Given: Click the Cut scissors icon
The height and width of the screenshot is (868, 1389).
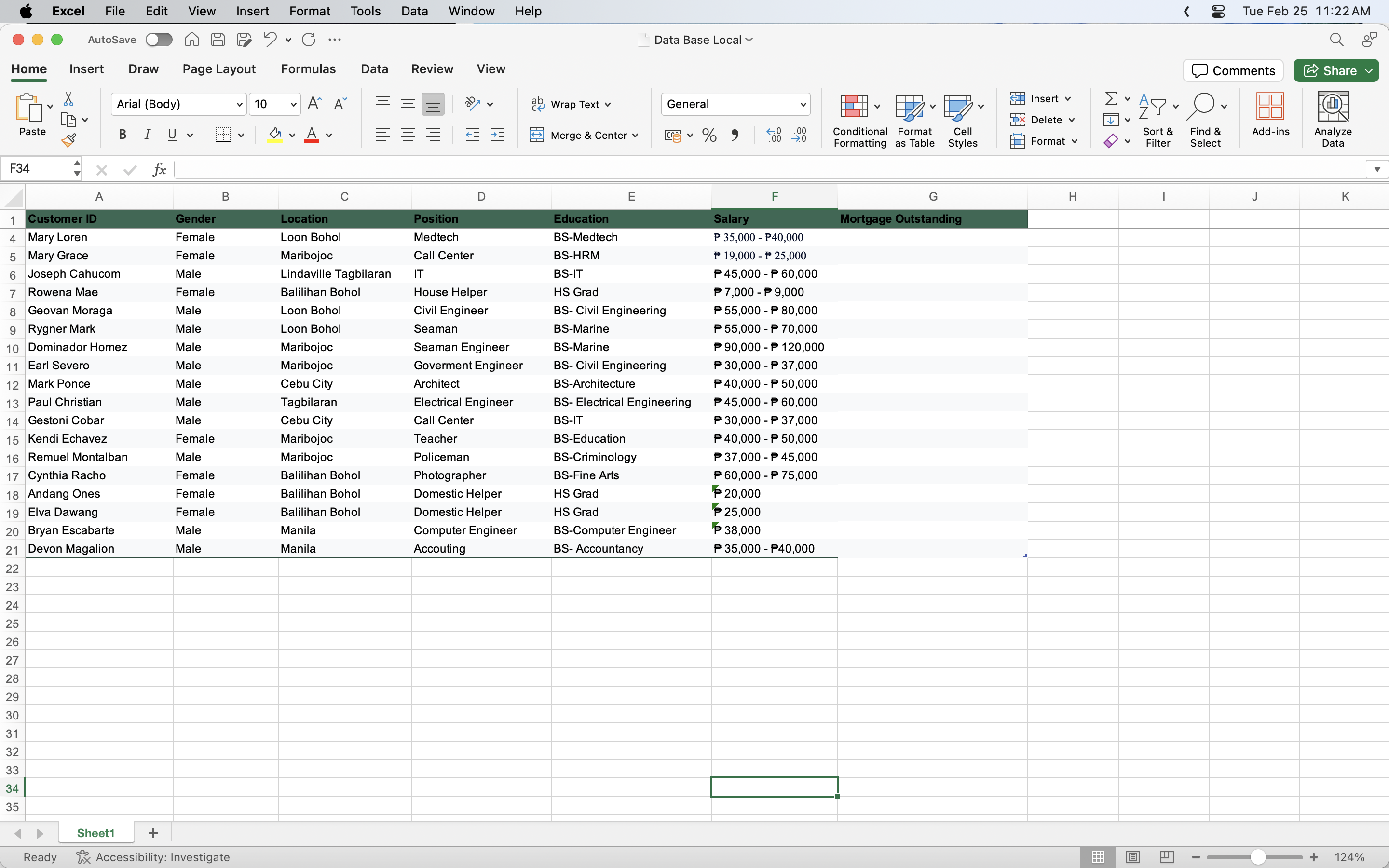Looking at the screenshot, I should tap(68, 99).
